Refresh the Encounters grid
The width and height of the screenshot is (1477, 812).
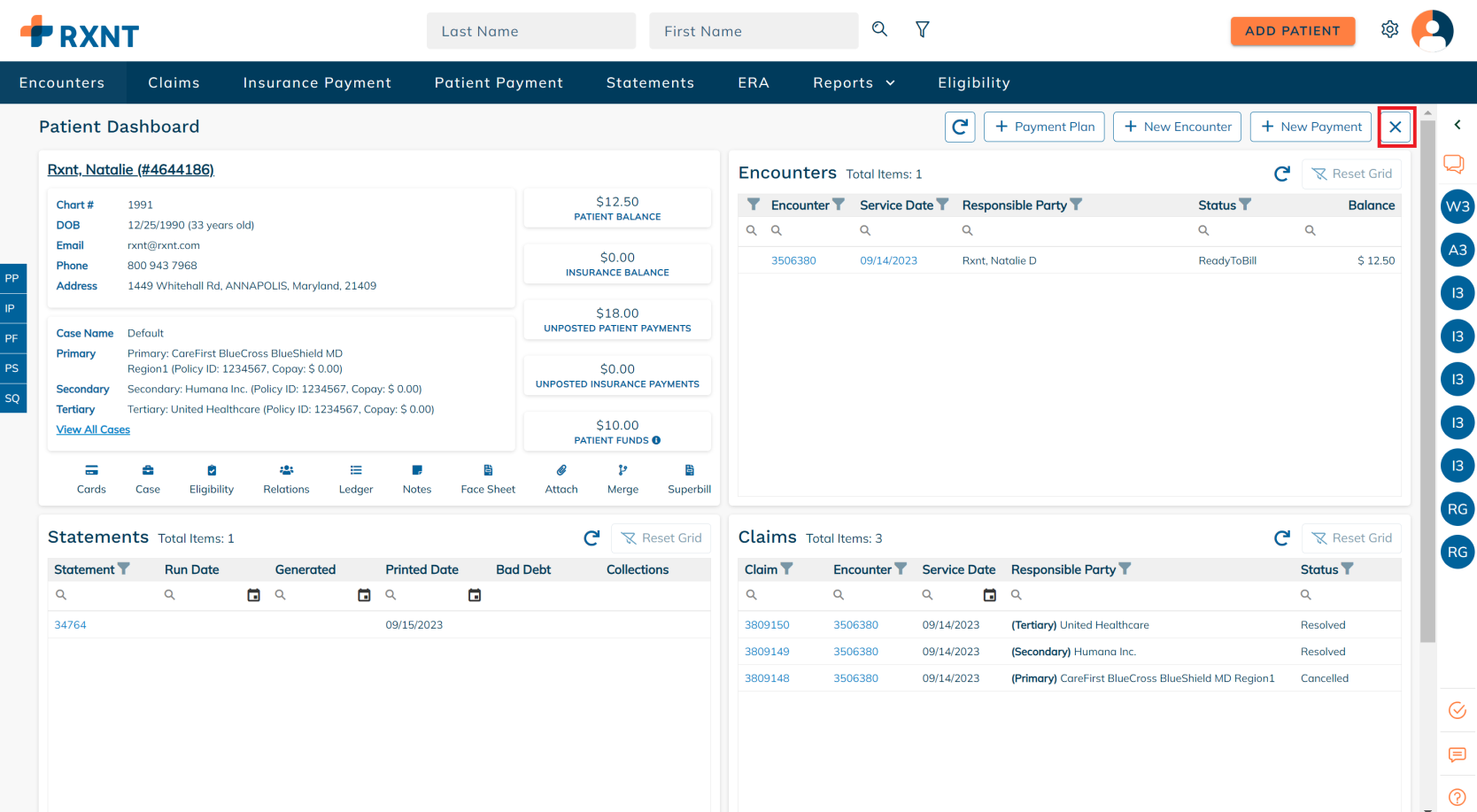tap(1281, 174)
